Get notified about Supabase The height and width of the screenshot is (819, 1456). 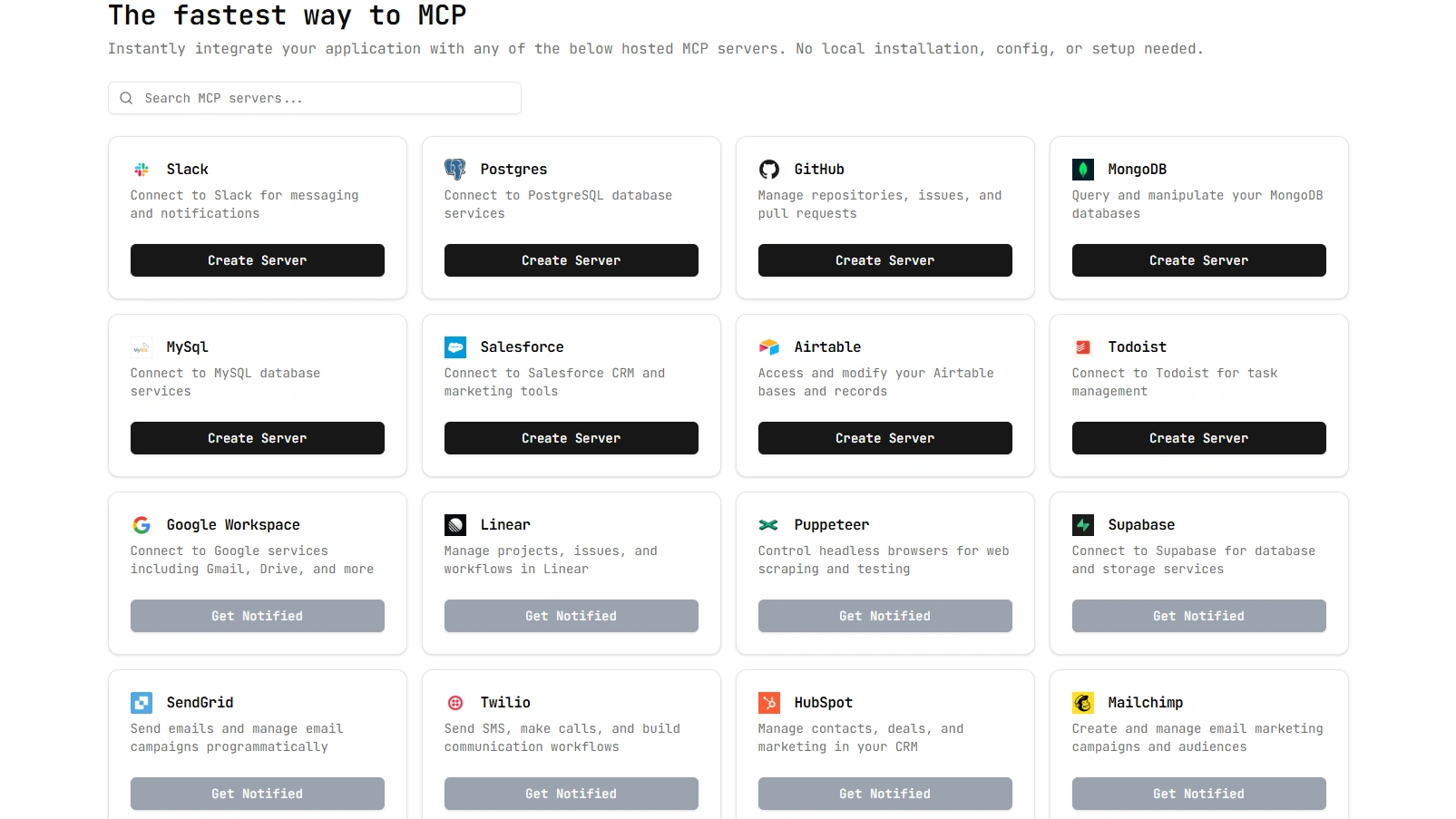tap(1199, 616)
